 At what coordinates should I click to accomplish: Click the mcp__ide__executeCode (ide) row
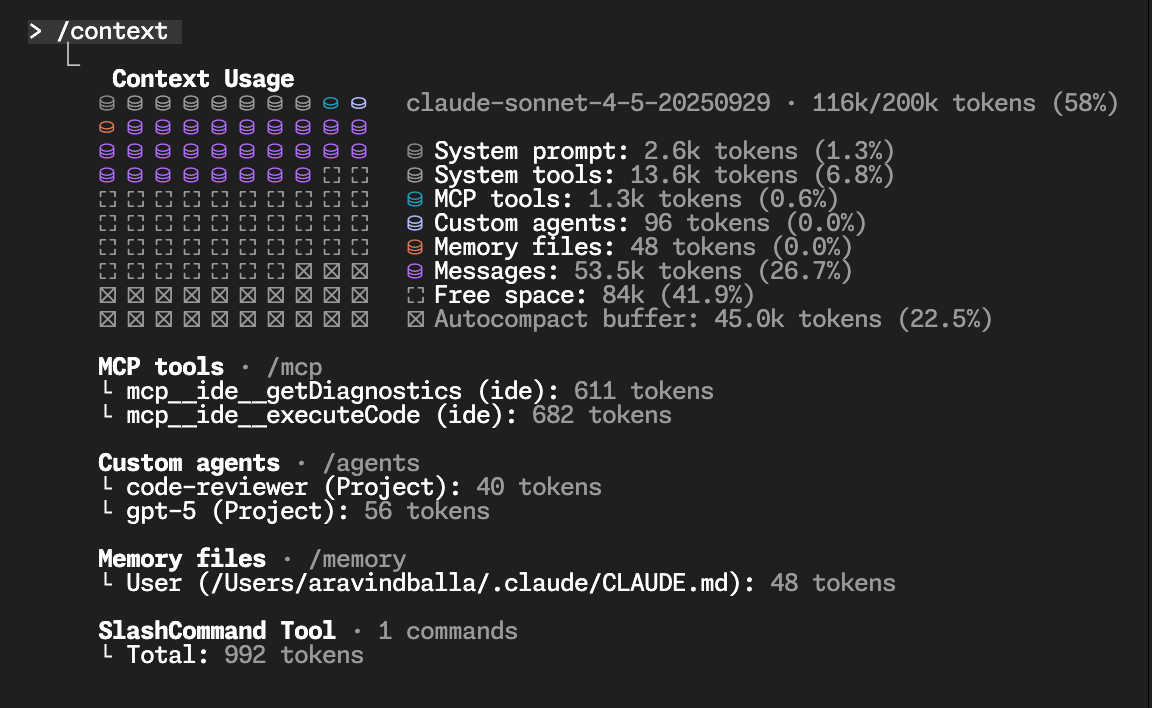click(x=385, y=415)
